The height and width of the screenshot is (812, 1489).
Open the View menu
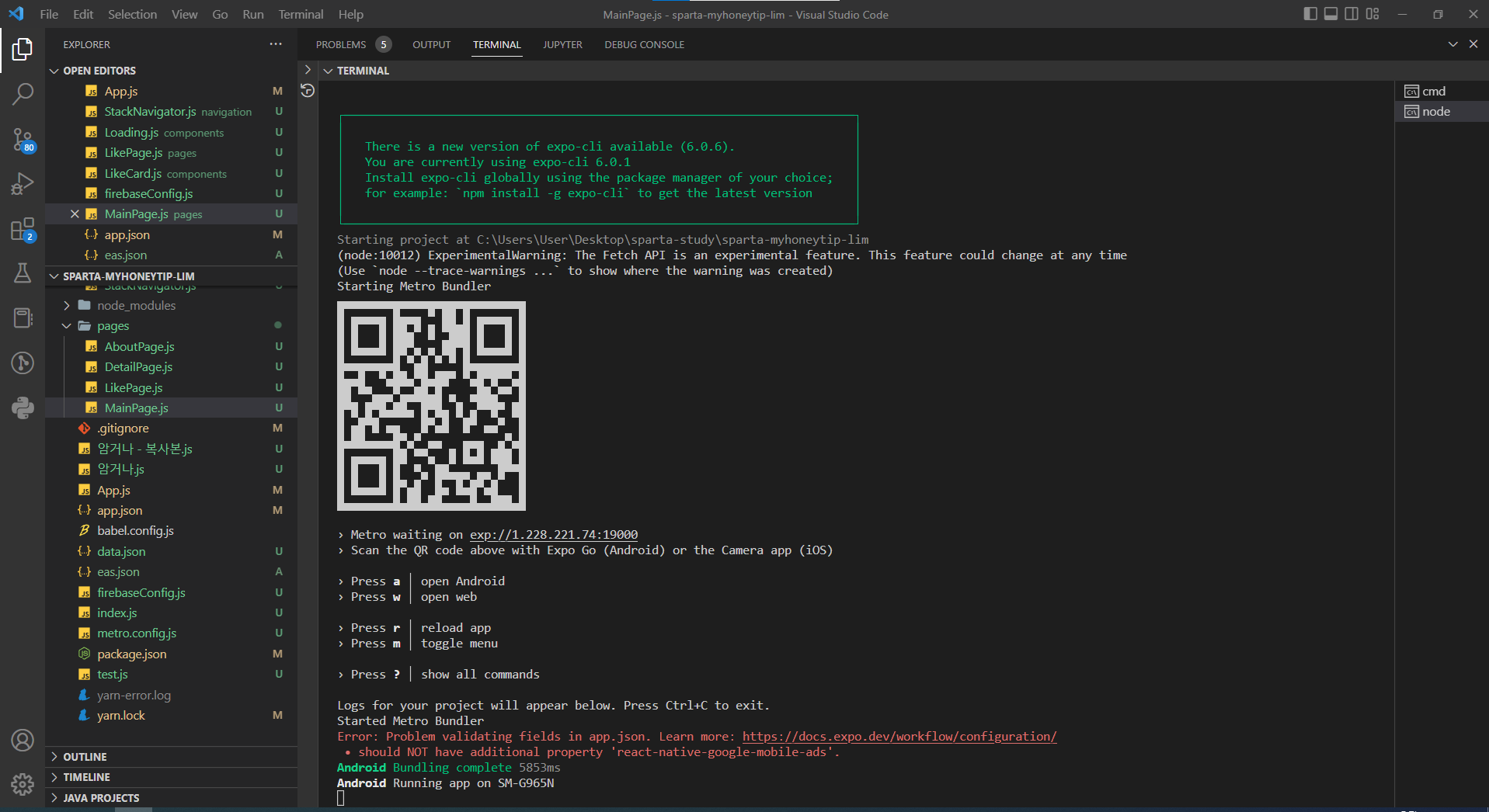(x=184, y=14)
